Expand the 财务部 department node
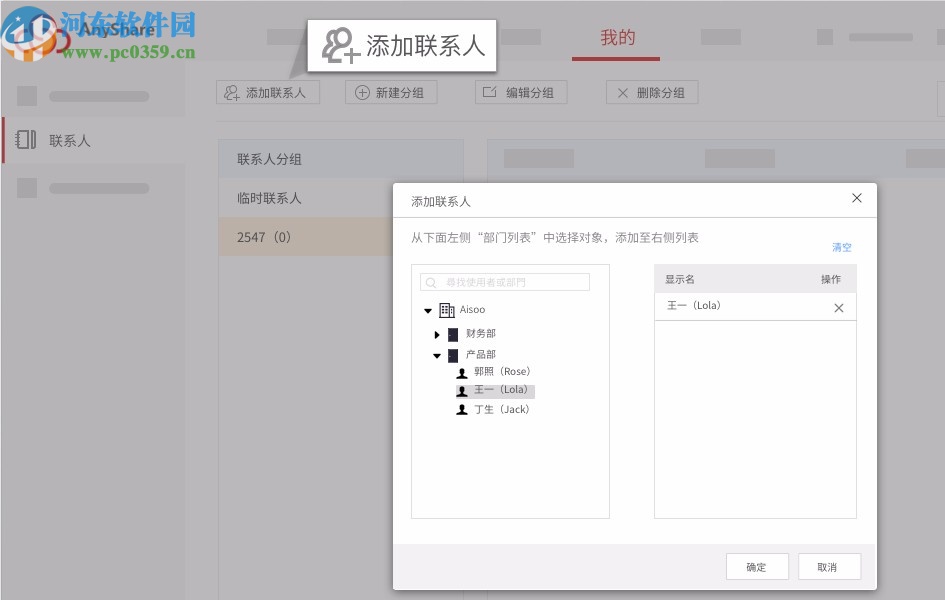This screenshot has width=945, height=600. [x=437, y=334]
